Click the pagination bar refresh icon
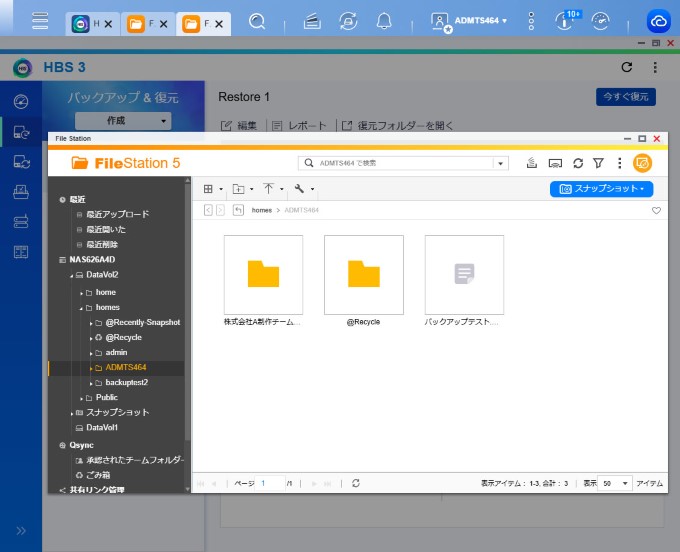Image resolution: width=680 pixels, height=552 pixels. 356,483
